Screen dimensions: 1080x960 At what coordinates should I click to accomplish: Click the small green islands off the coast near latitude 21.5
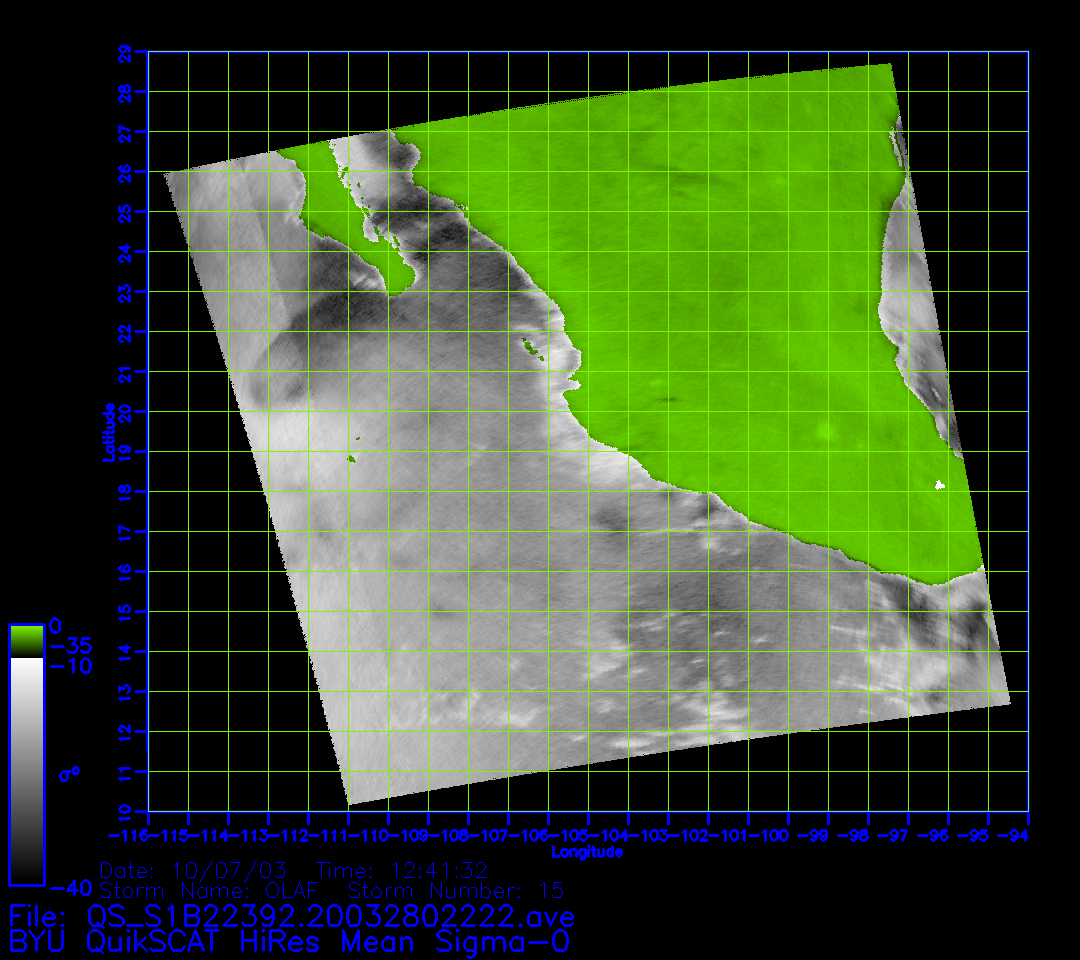[x=530, y=348]
